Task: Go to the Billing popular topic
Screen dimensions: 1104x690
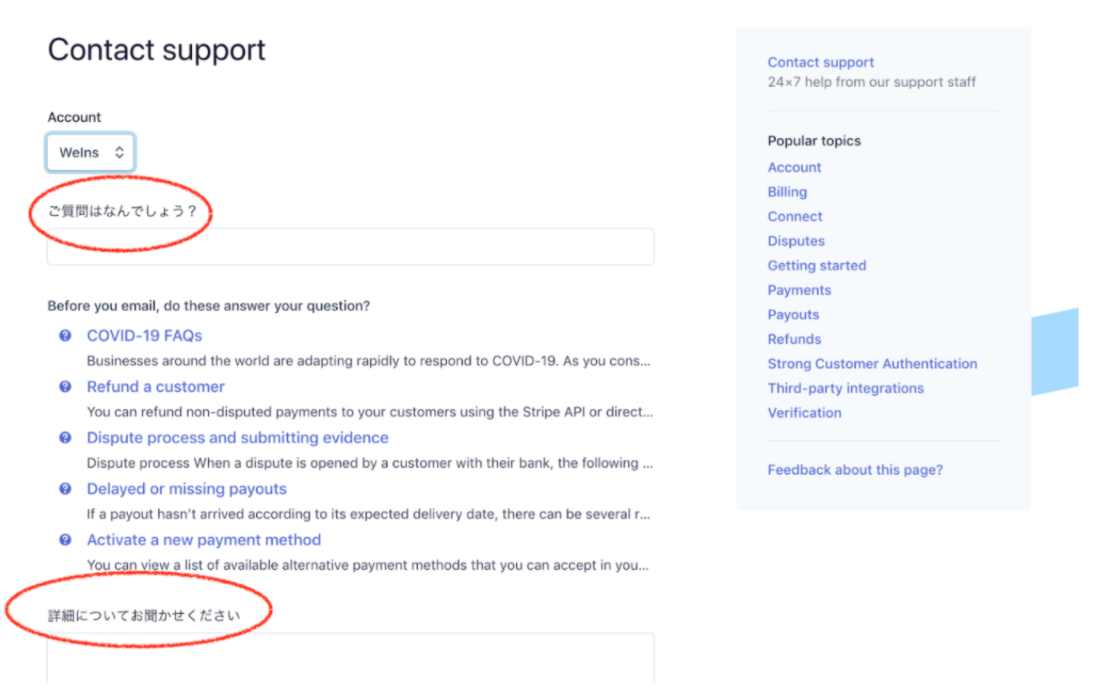Action: pos(787,192)
